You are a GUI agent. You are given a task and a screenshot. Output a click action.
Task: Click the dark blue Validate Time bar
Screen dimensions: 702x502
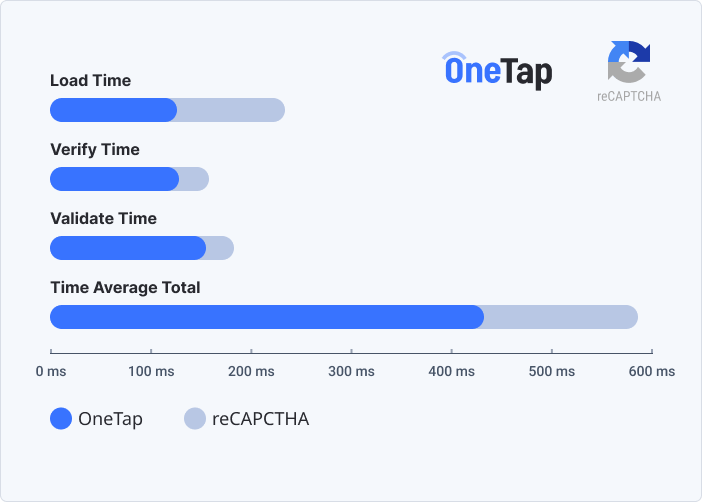(x=127, y=248)
